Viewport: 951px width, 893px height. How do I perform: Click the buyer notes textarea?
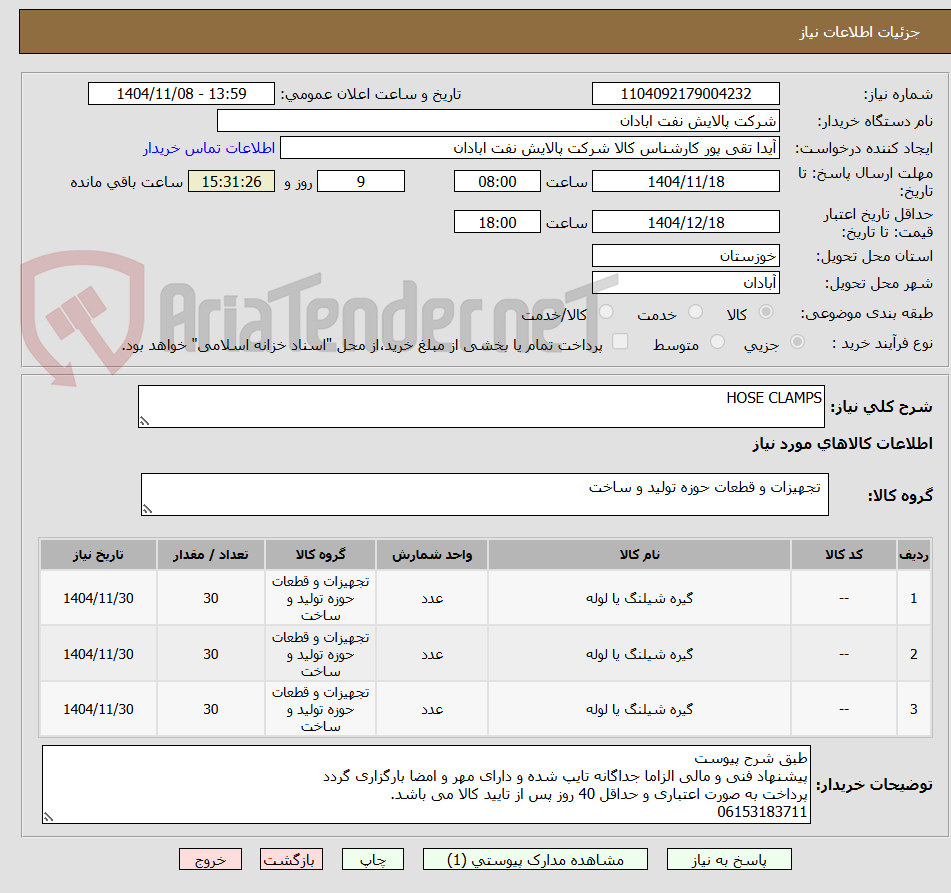click(430, 780)
